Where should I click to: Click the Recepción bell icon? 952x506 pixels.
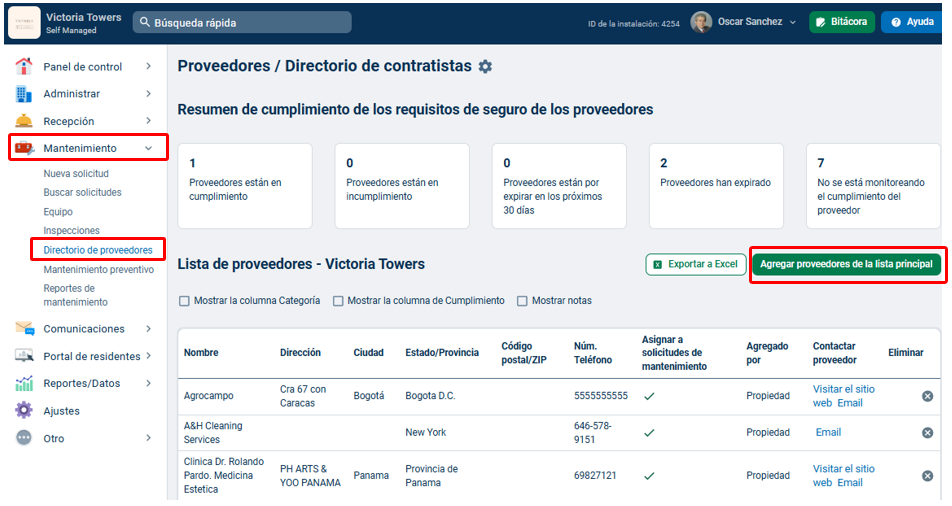point(24,121)
